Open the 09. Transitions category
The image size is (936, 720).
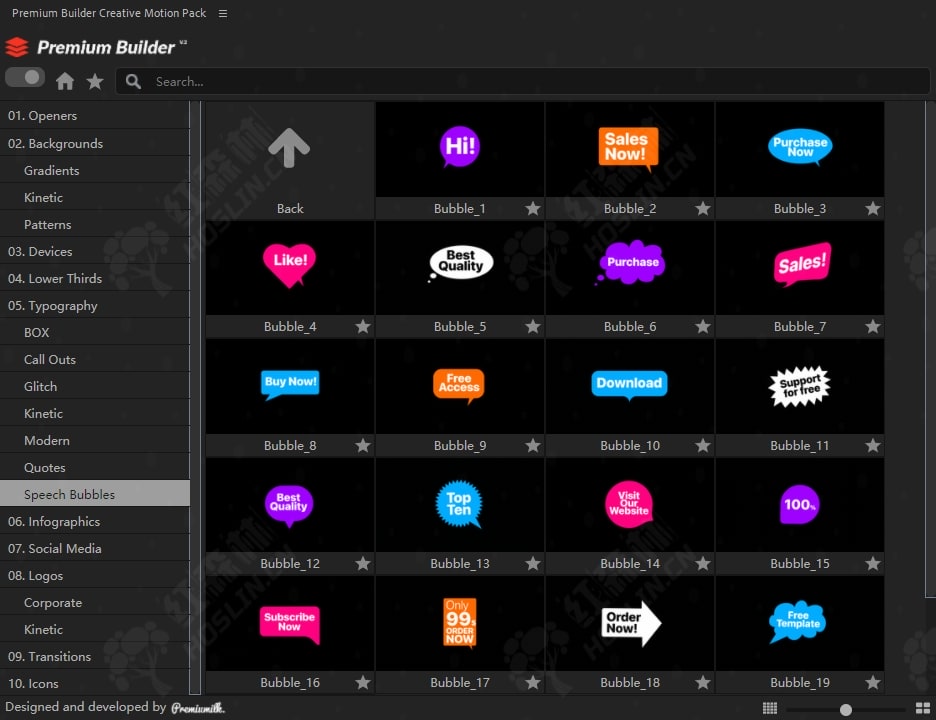pos(95,656)
